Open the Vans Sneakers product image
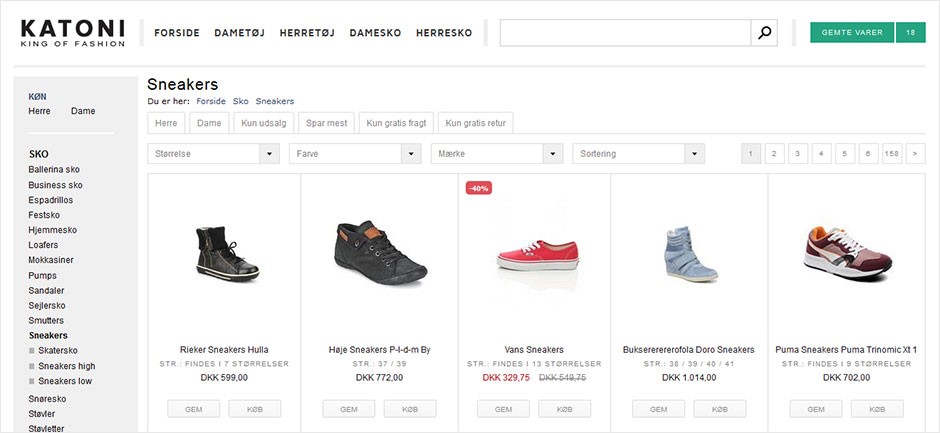The width and height of the screenshot is (940, 433). [537, 256]
